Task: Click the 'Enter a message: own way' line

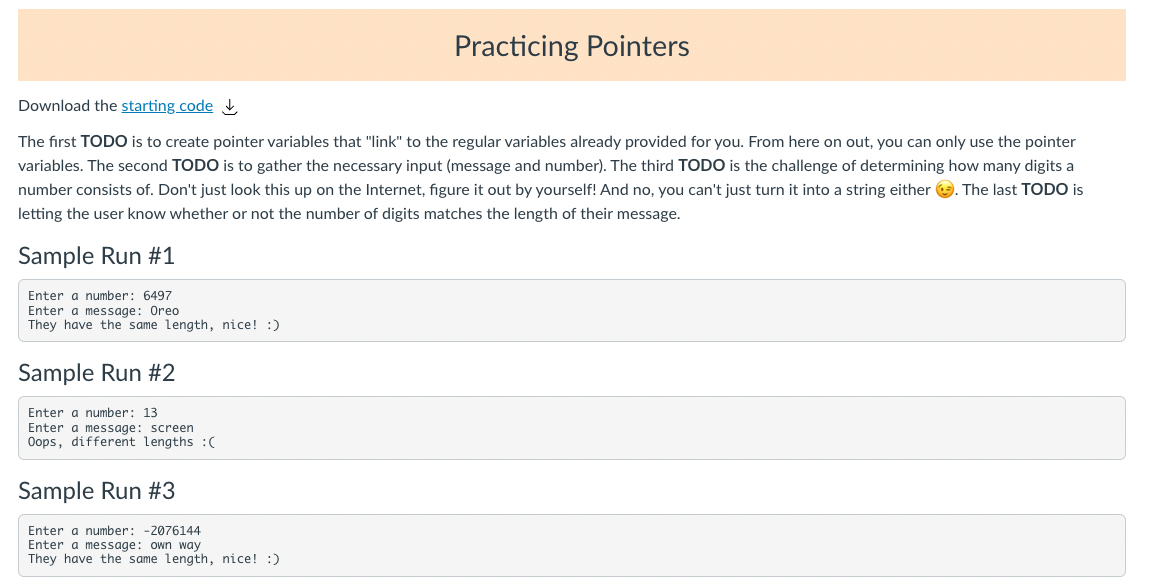Action: pos(115,545)
